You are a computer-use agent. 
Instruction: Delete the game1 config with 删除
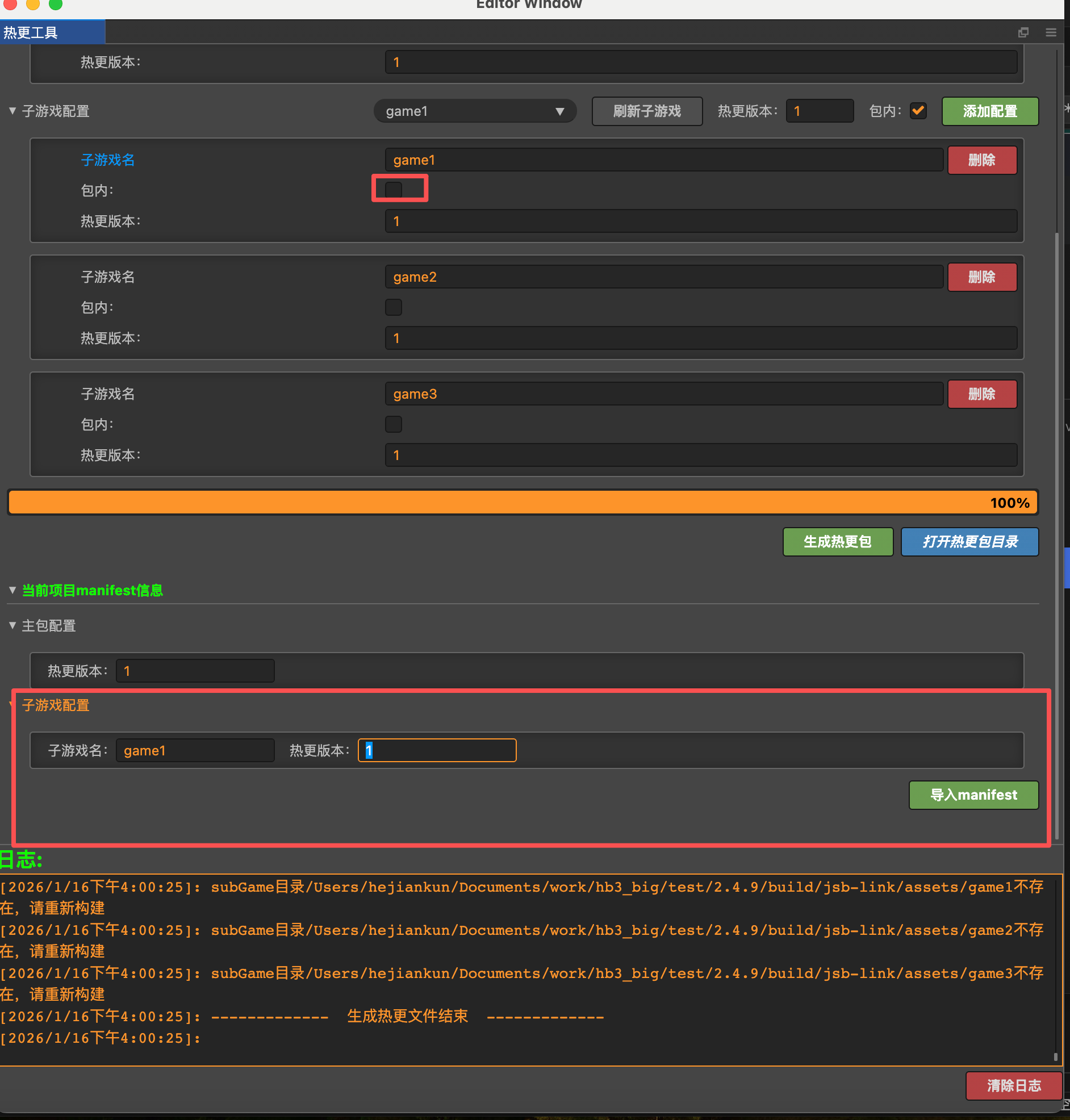[x=981, y=160]
